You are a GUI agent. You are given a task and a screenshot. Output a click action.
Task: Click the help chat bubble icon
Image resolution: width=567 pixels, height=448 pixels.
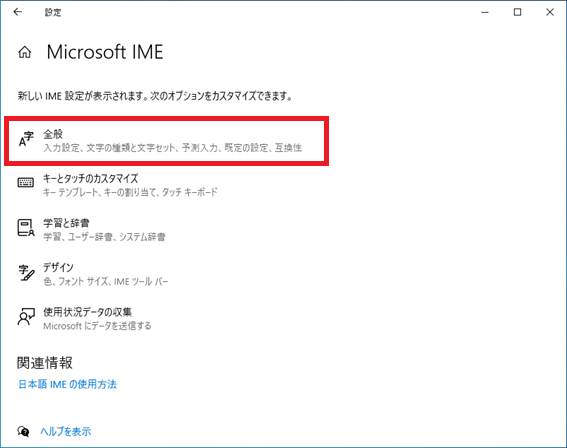coord(23,431)
